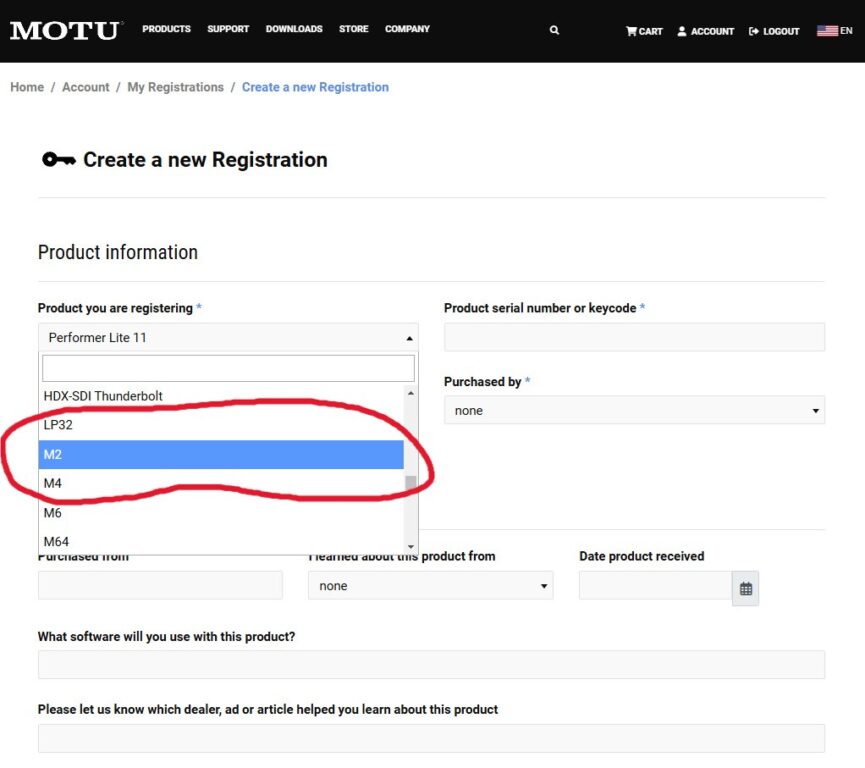
Task: Go to the Downloads page
Action: (294, 29)
